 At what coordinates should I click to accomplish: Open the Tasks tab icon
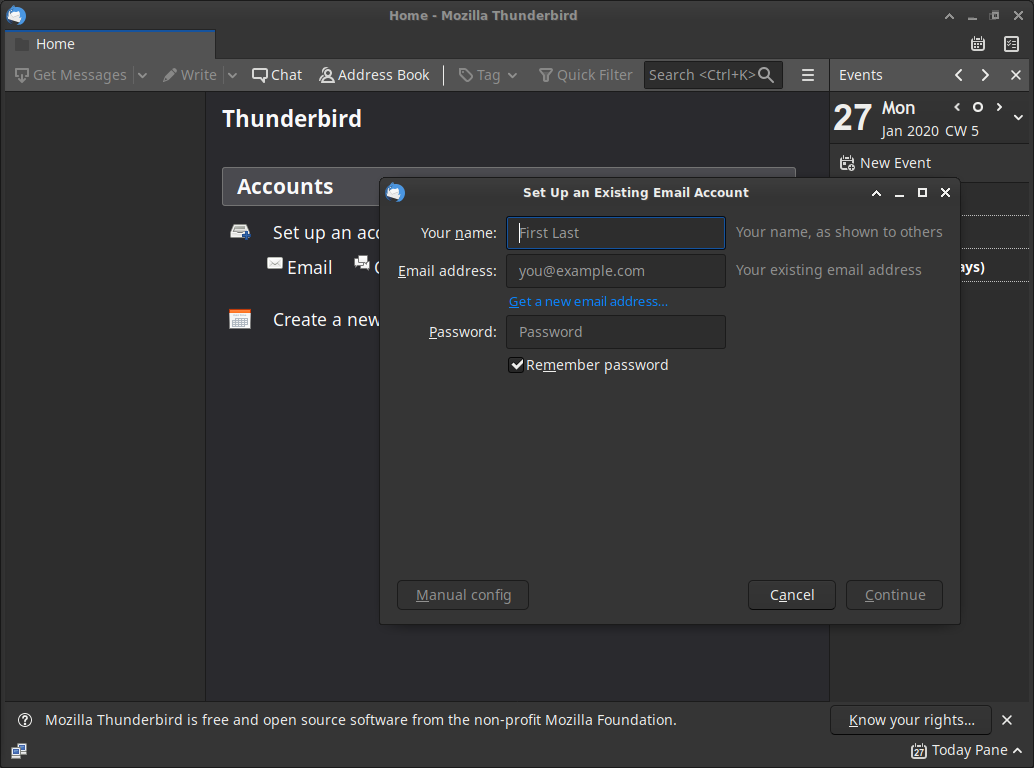point(1011,43)
